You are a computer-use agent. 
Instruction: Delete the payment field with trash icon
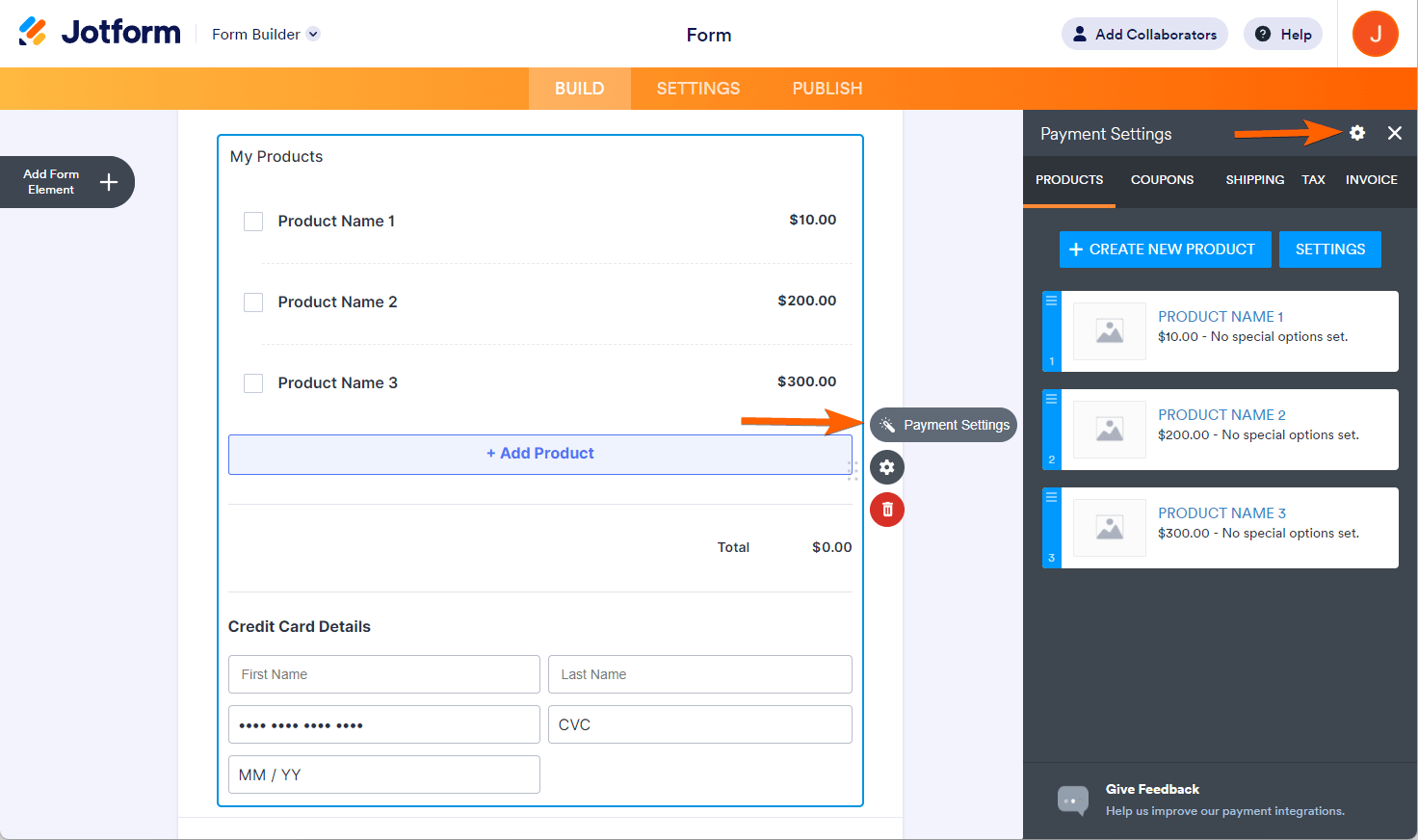pos(887,510)
